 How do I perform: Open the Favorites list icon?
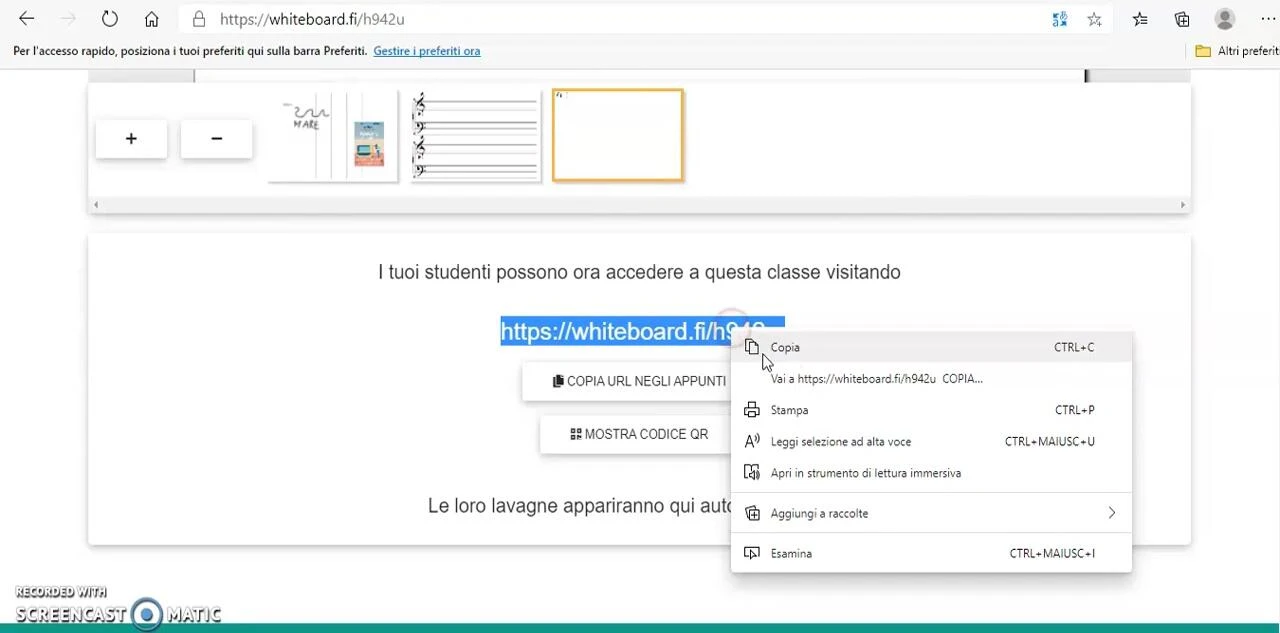[x=1139, y=19]
